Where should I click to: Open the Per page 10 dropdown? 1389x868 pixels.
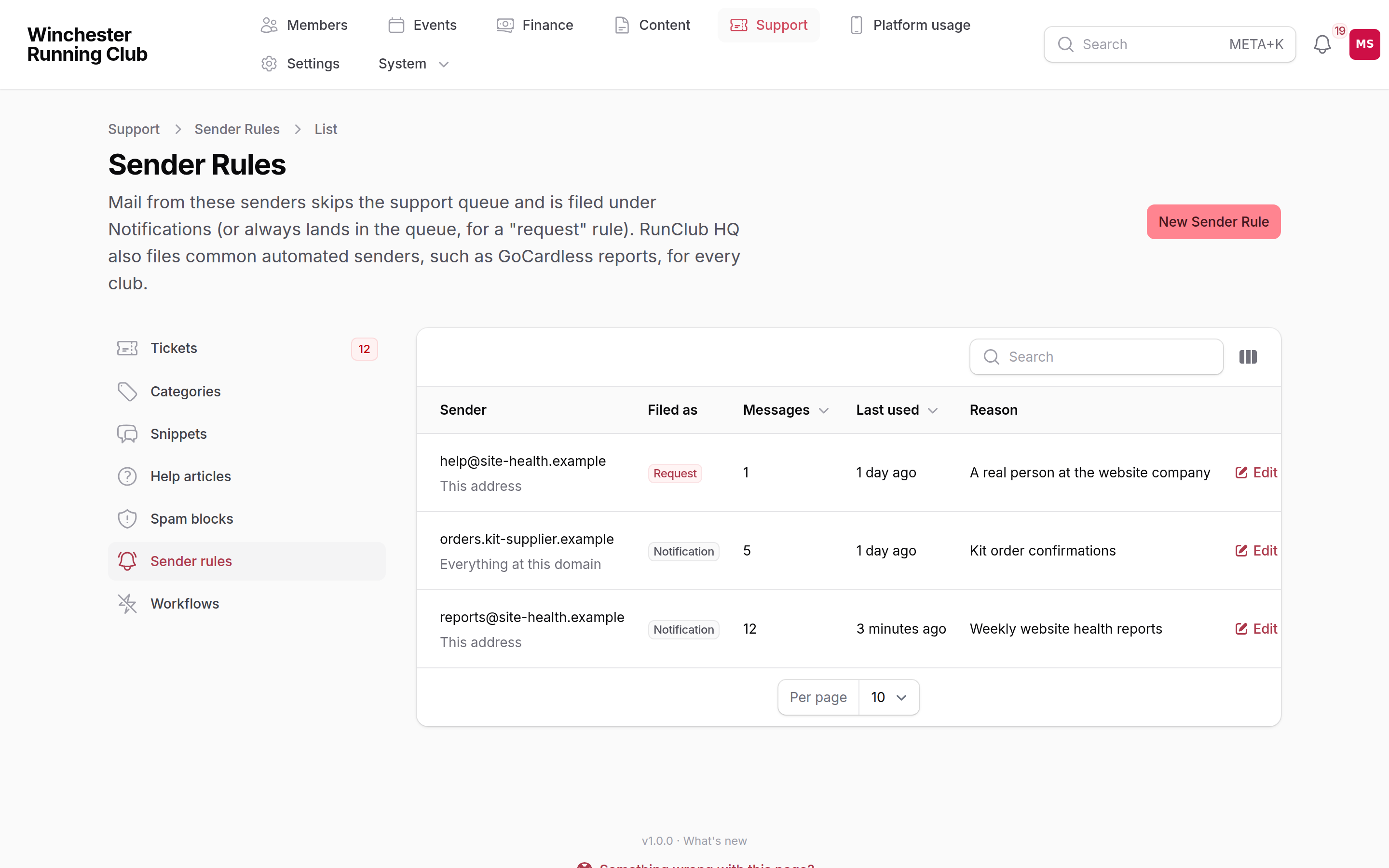tap(889, 697)
